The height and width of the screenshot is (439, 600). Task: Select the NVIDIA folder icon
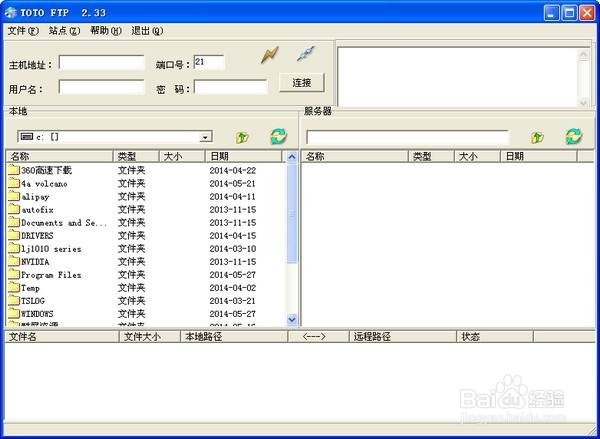[x=14, y=261]
